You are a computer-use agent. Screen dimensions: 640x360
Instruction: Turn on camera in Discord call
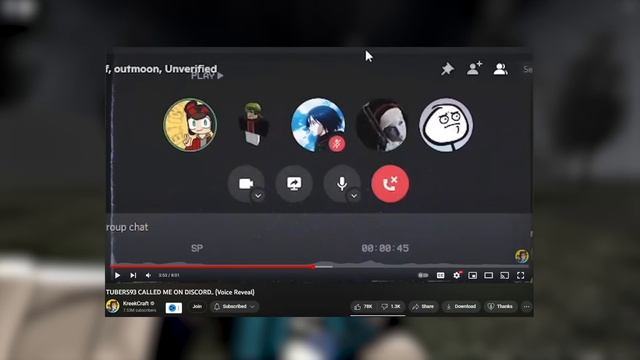(246, 184)
